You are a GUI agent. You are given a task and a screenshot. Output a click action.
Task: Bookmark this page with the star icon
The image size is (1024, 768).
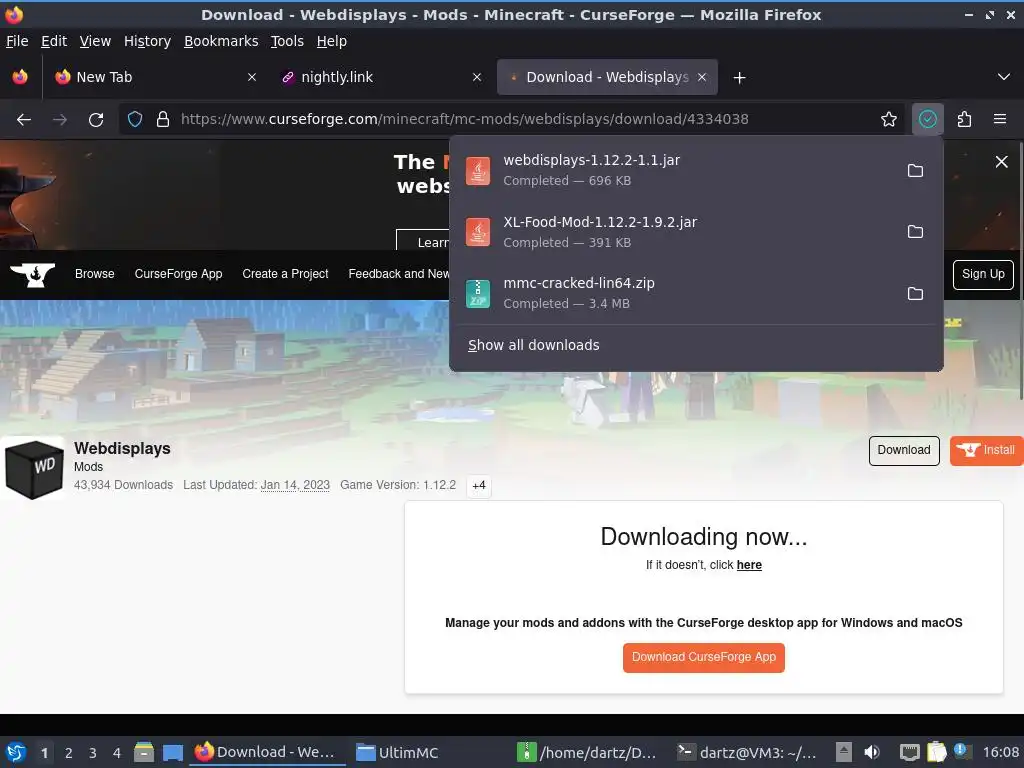click(x=889, y=119)
